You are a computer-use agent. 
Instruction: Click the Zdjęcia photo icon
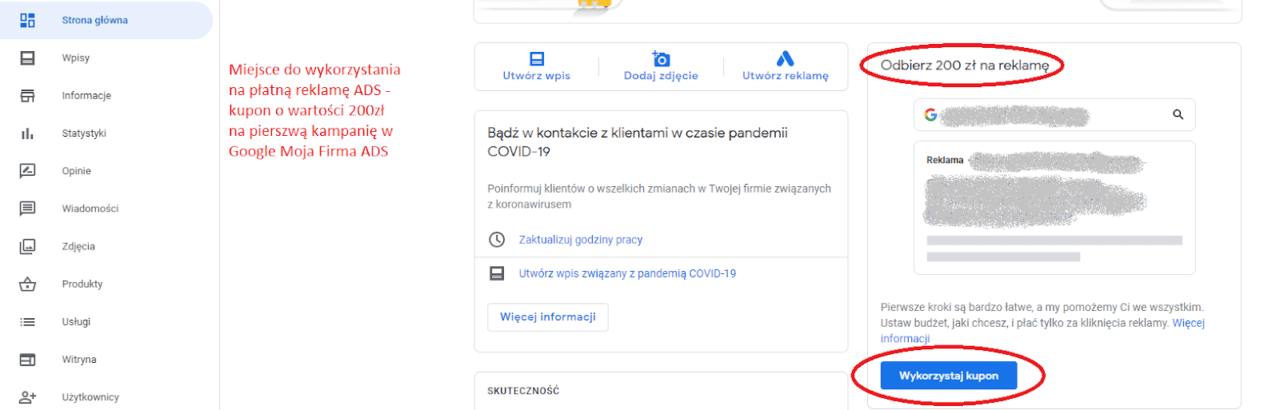pyautogui.click(x=28, y=246)
